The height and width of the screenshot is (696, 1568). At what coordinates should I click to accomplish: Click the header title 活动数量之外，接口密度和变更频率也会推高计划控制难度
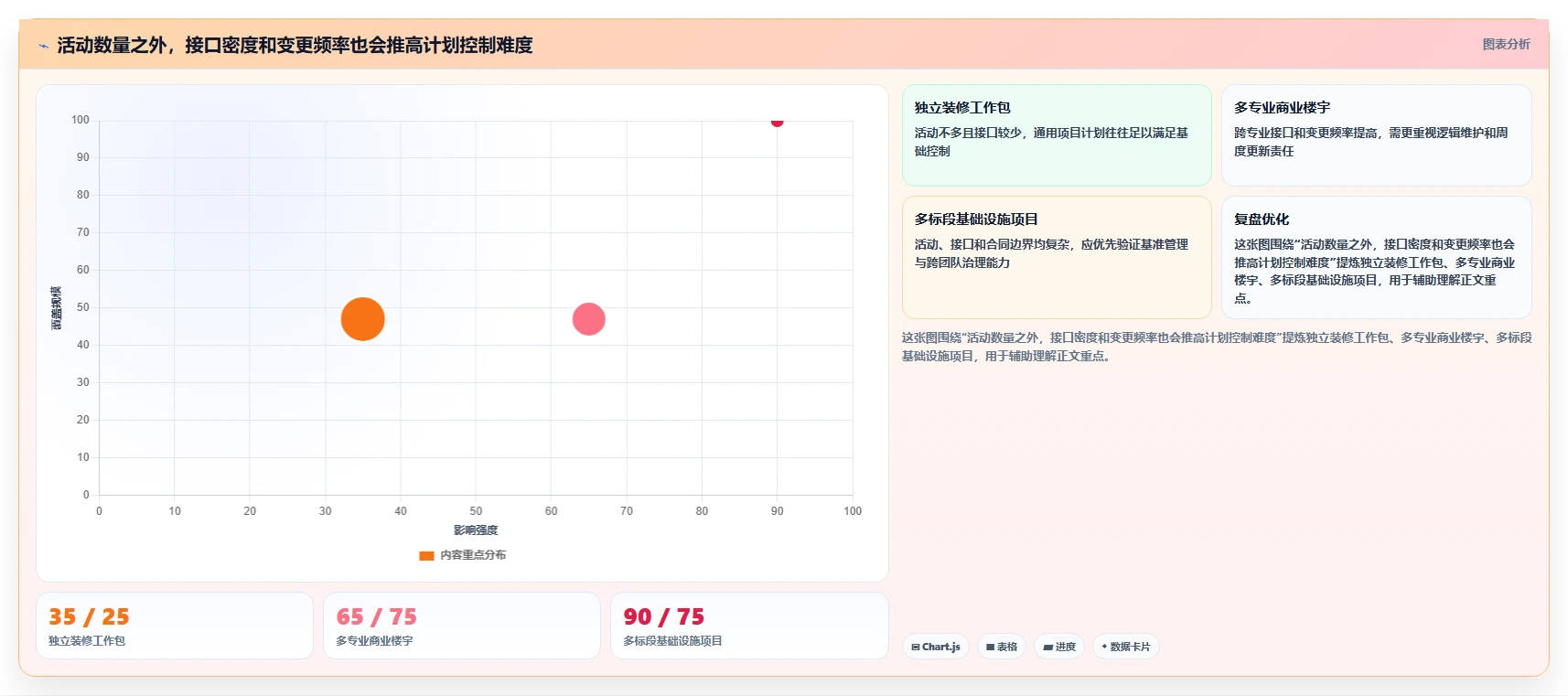tap(295, 45)
